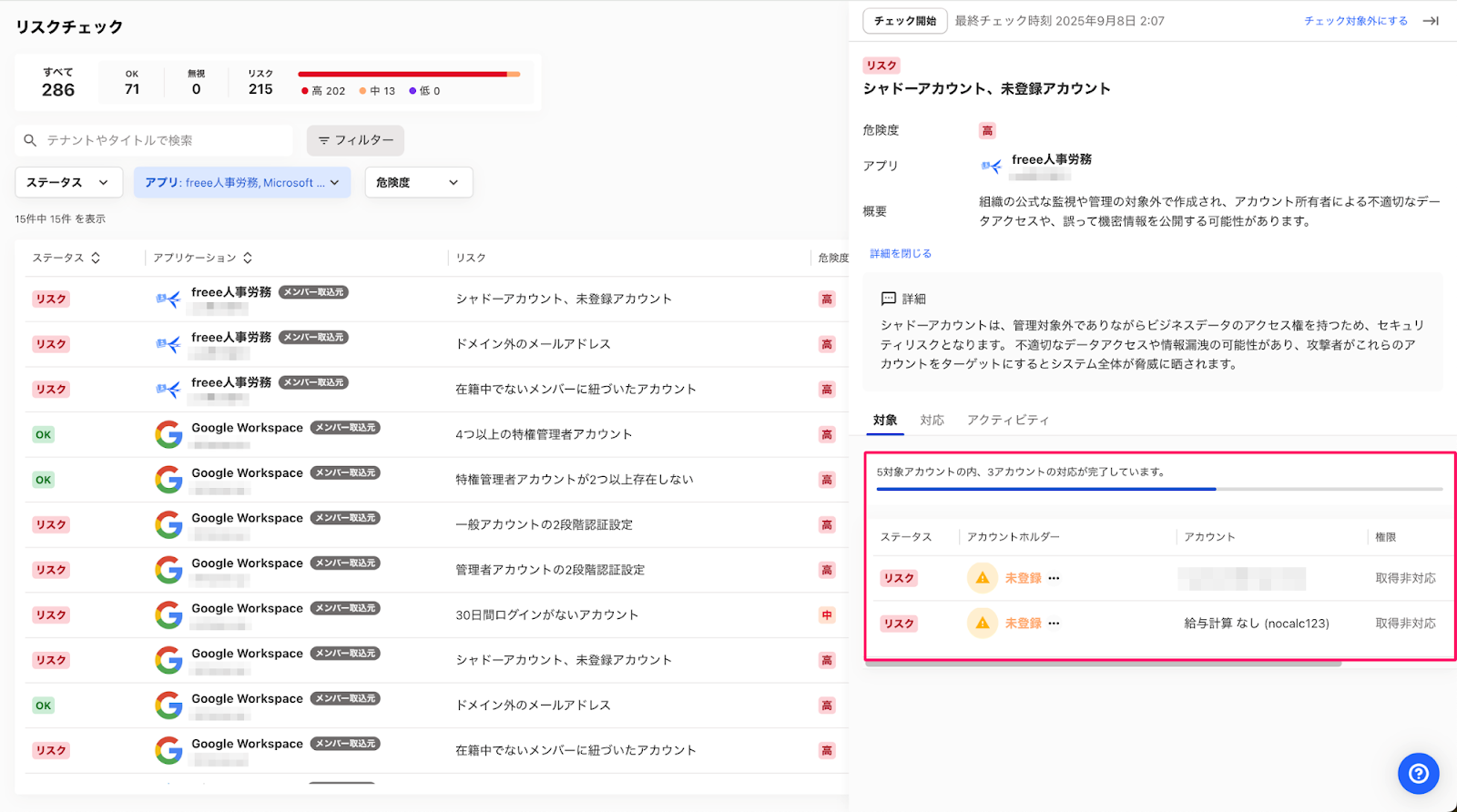
Task: Click Google icon in 30日間ログインがないアカウント row
Action: 168,615
